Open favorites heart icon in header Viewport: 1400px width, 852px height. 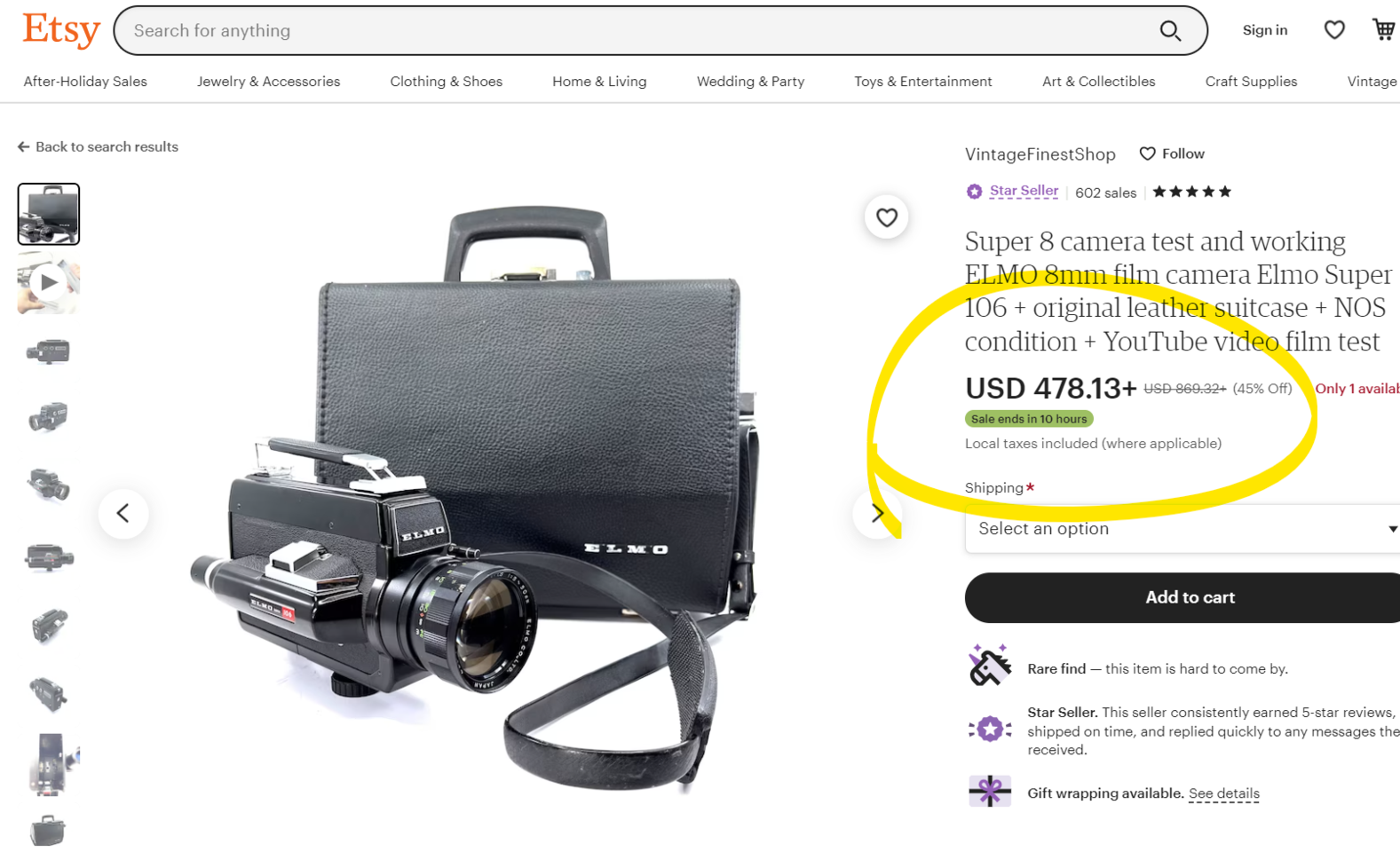1333,30
